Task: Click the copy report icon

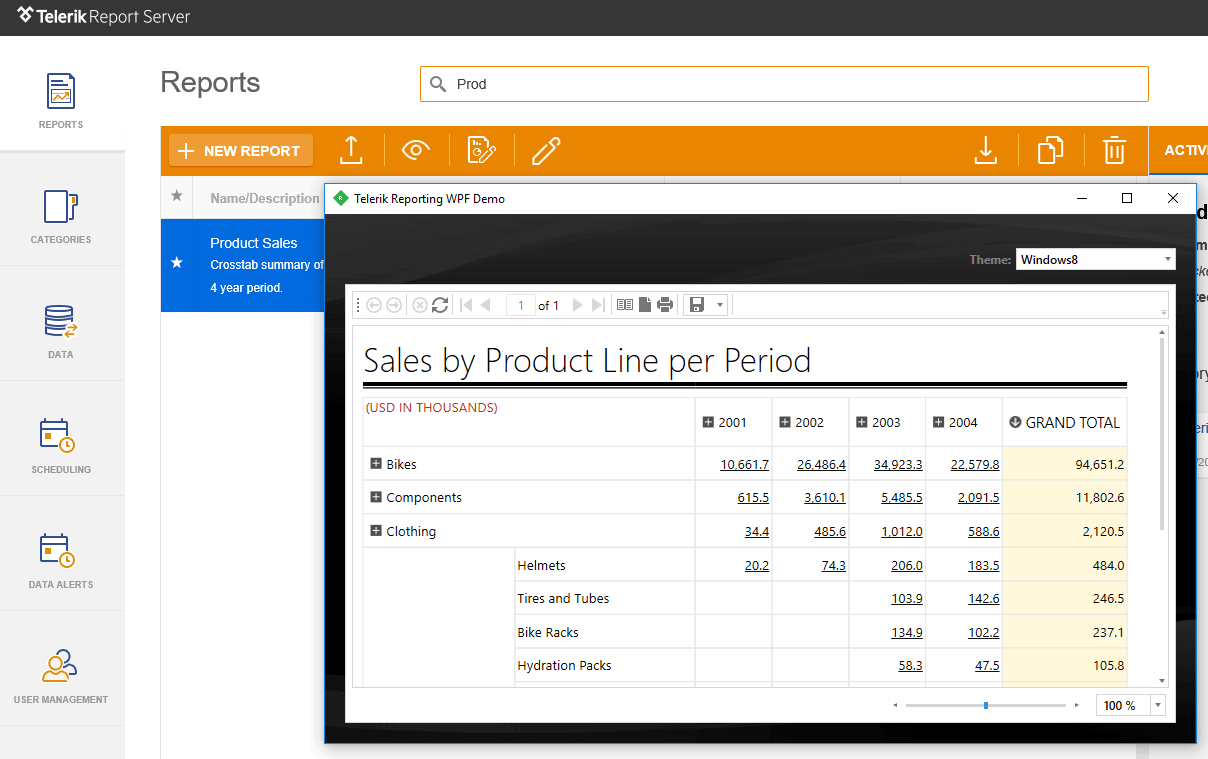Action: pyautogui.click(x=1050, y=150)
